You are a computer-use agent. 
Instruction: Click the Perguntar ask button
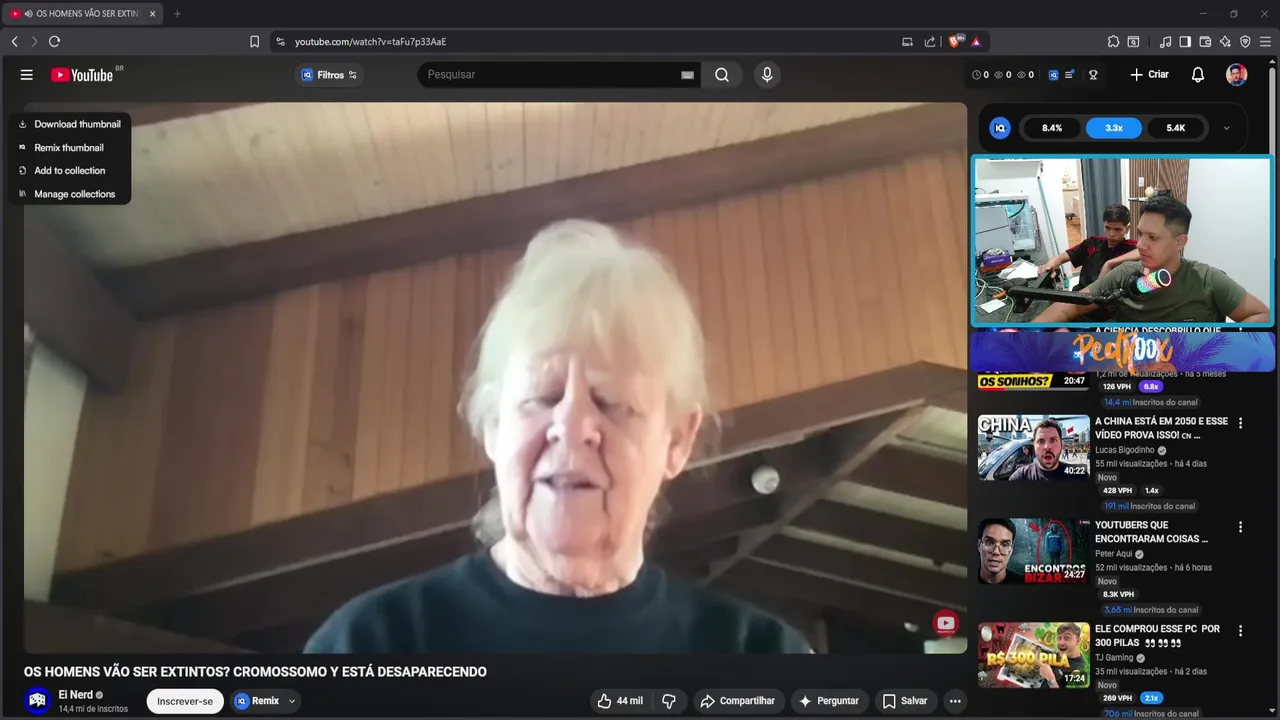tap(829, 701)
